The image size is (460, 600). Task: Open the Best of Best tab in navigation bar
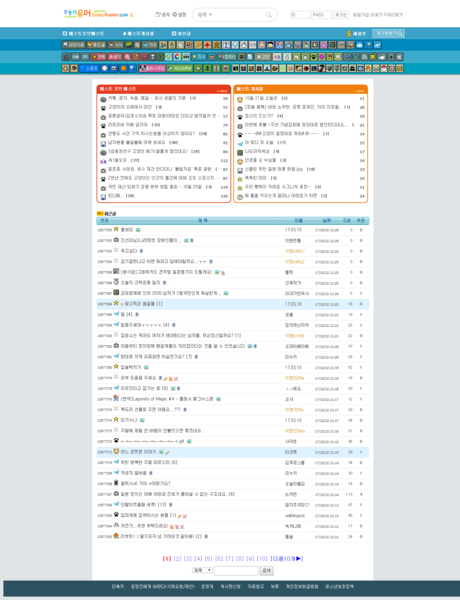tap(83, 34)
